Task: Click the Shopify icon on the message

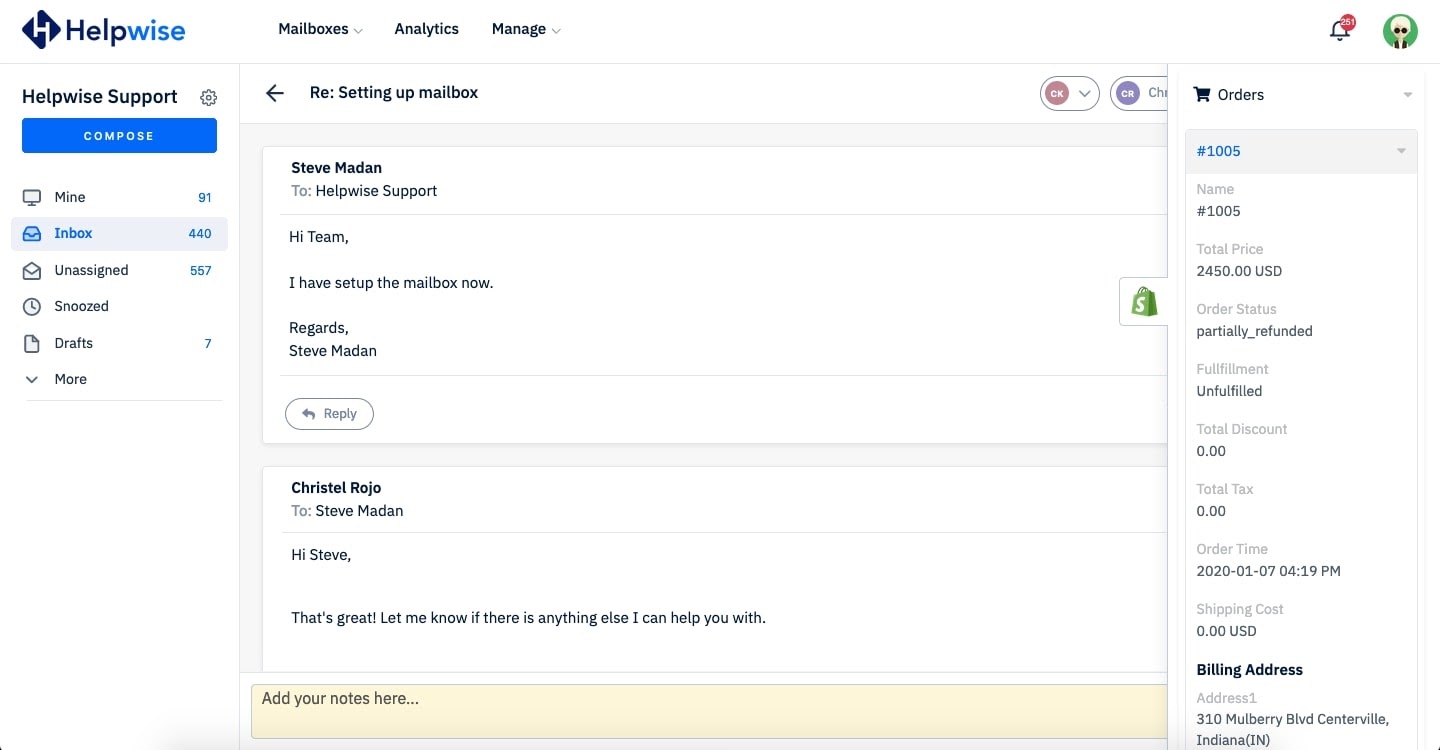Action: click(1143, 301)
